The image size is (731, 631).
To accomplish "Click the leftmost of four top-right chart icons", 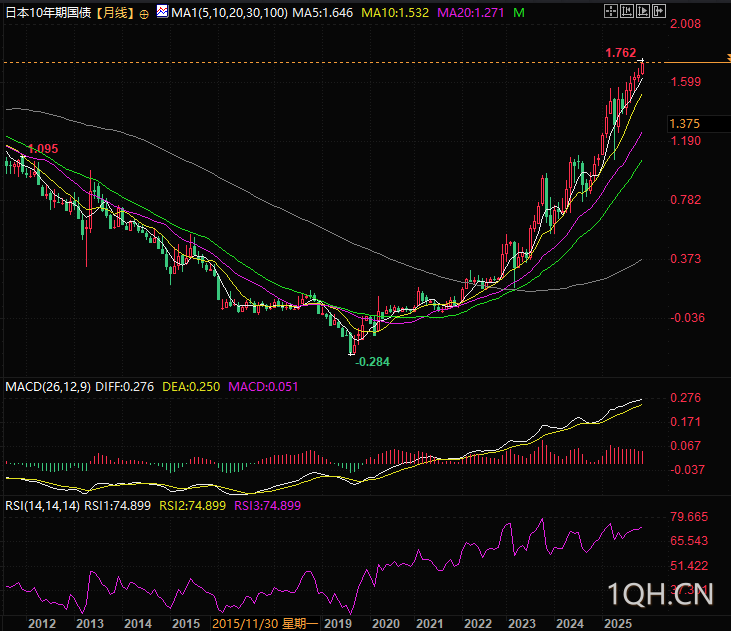I will pos(612,12).
